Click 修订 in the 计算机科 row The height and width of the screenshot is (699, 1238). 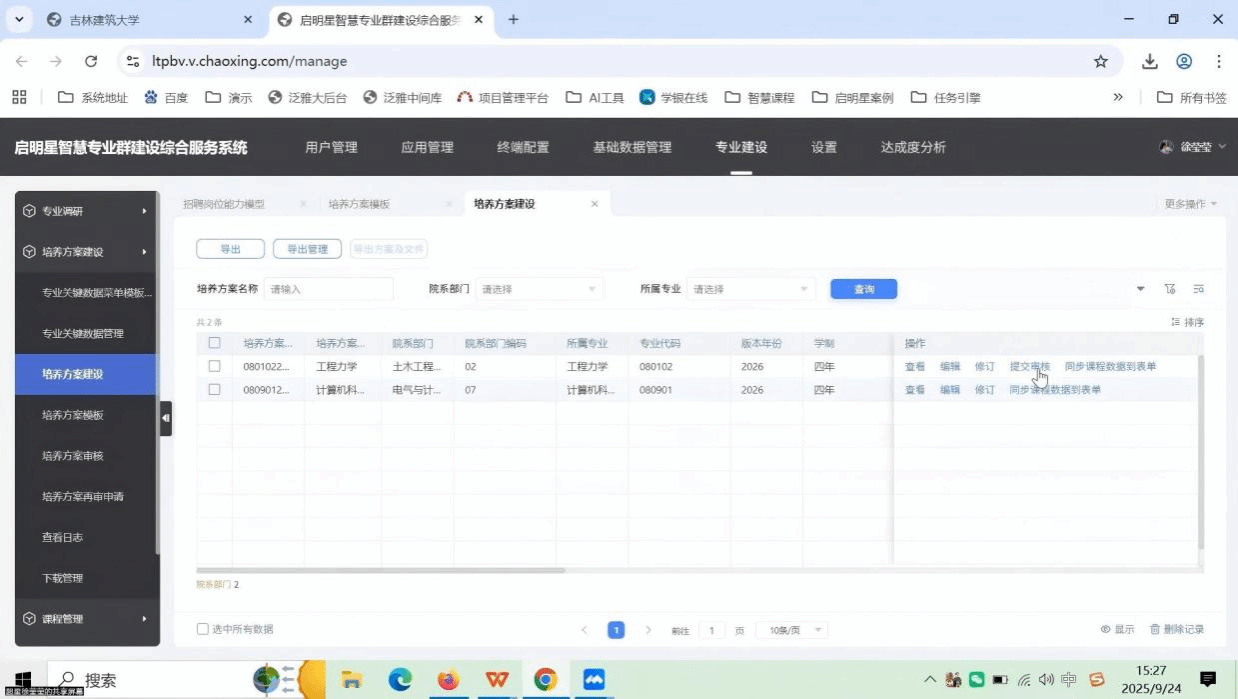tap(985, 390)
